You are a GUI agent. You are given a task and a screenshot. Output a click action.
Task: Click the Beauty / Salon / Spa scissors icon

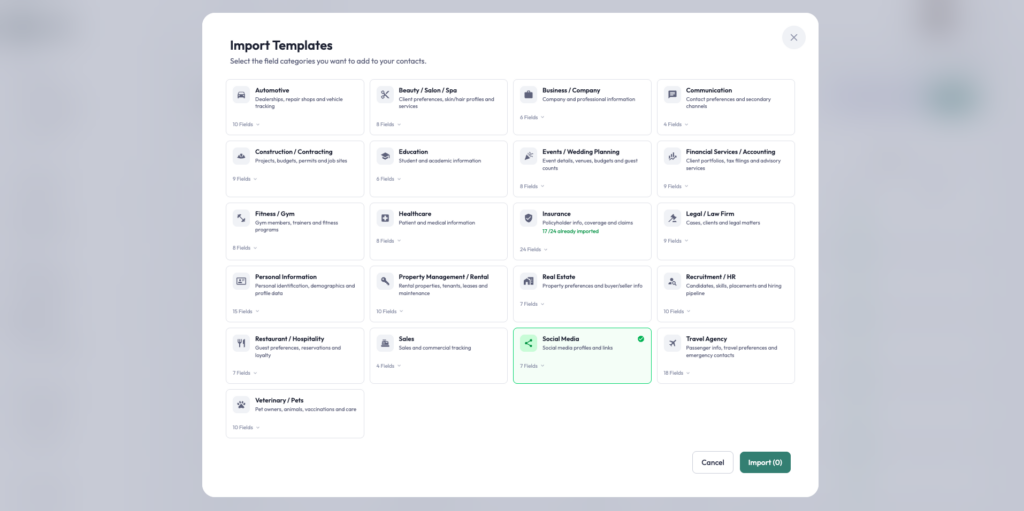[x=385, y=95]
